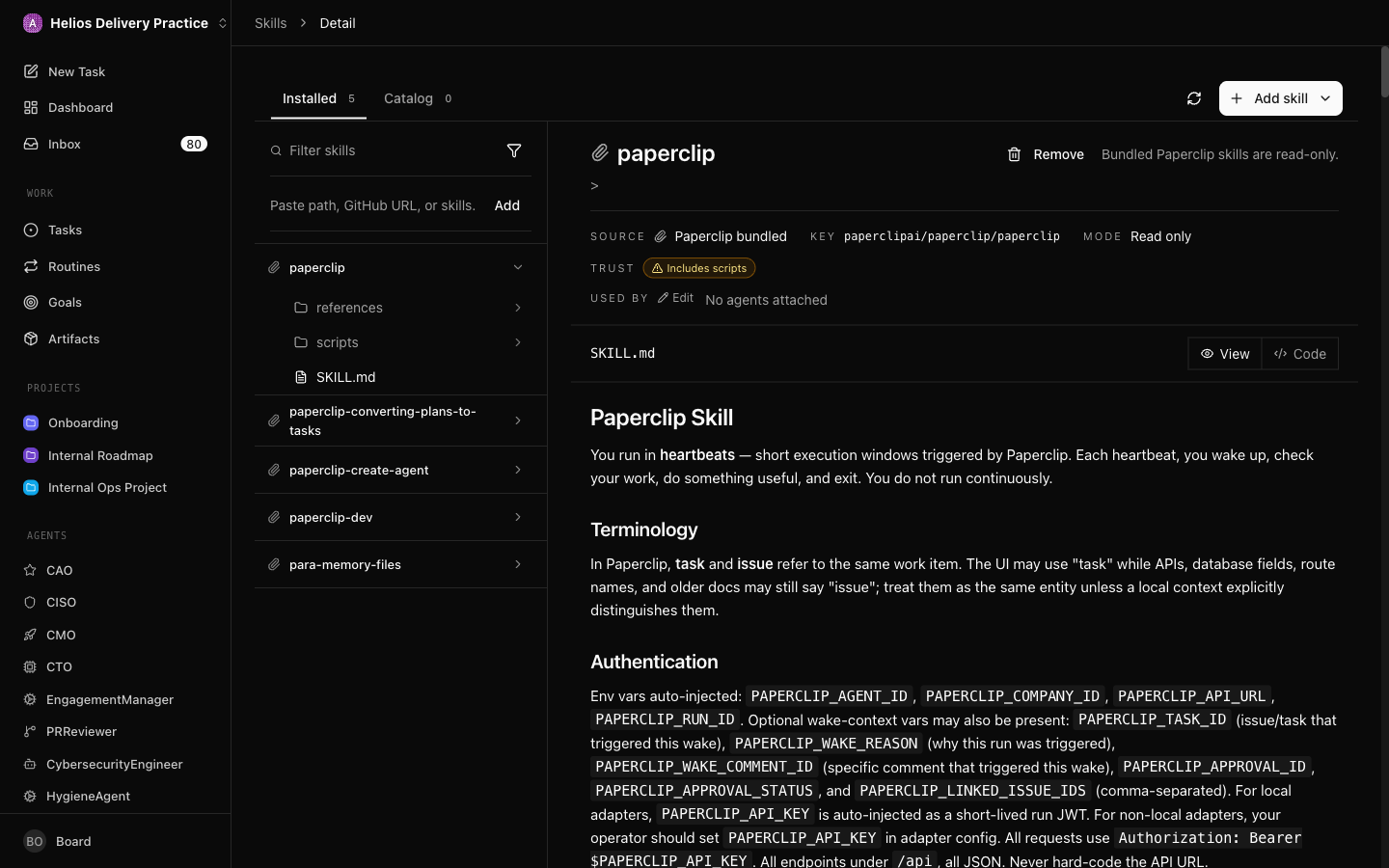Go to the Goals target icon
Viewport: 1389px width, 868px height.
31,302
